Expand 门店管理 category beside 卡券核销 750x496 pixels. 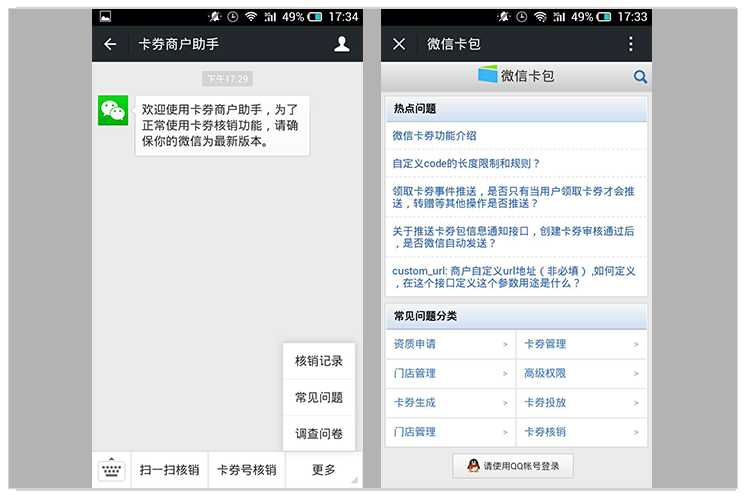click(451, 432)
